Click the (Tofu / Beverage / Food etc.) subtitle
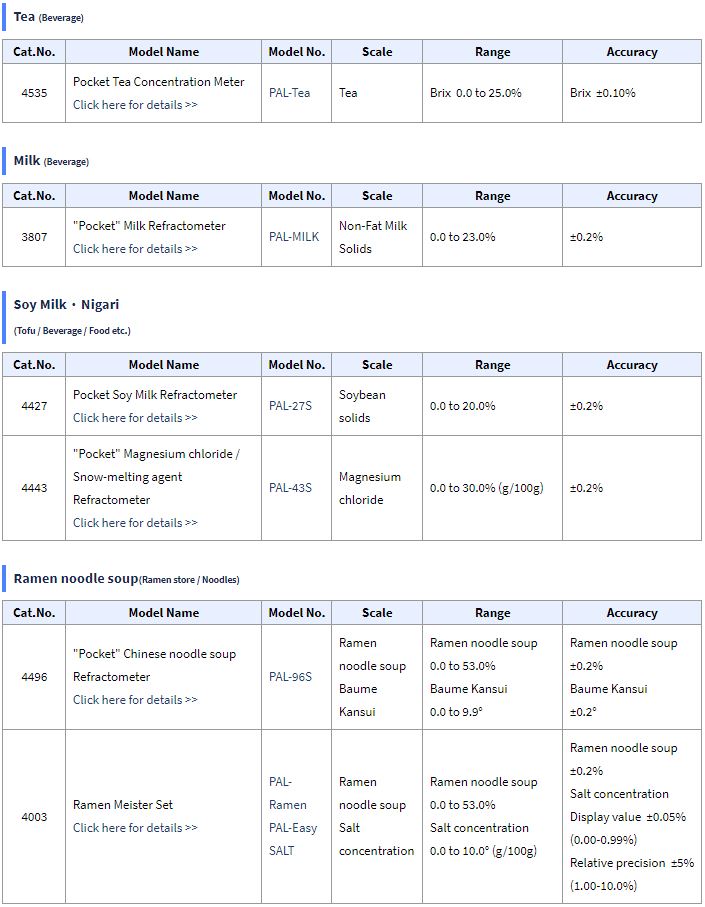Image resolution: width=705 pixels, height=907 pixels. click(72, 331)
